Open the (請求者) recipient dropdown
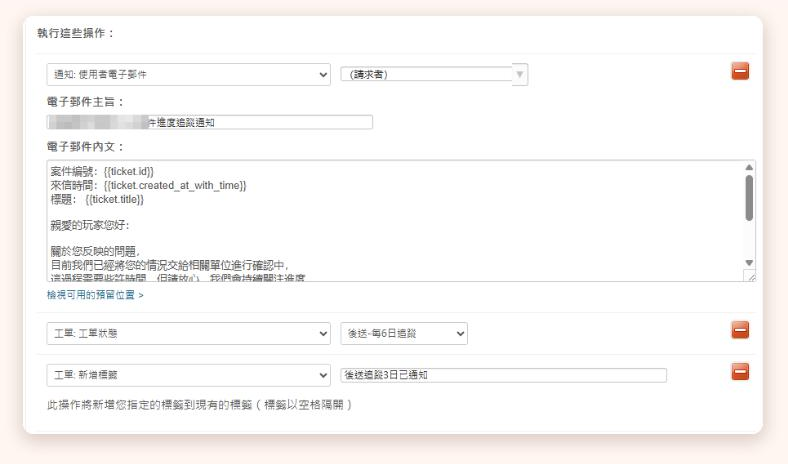The height and width of the screenshot is (464, 788). pyautogui.click(x=434, y=74)
